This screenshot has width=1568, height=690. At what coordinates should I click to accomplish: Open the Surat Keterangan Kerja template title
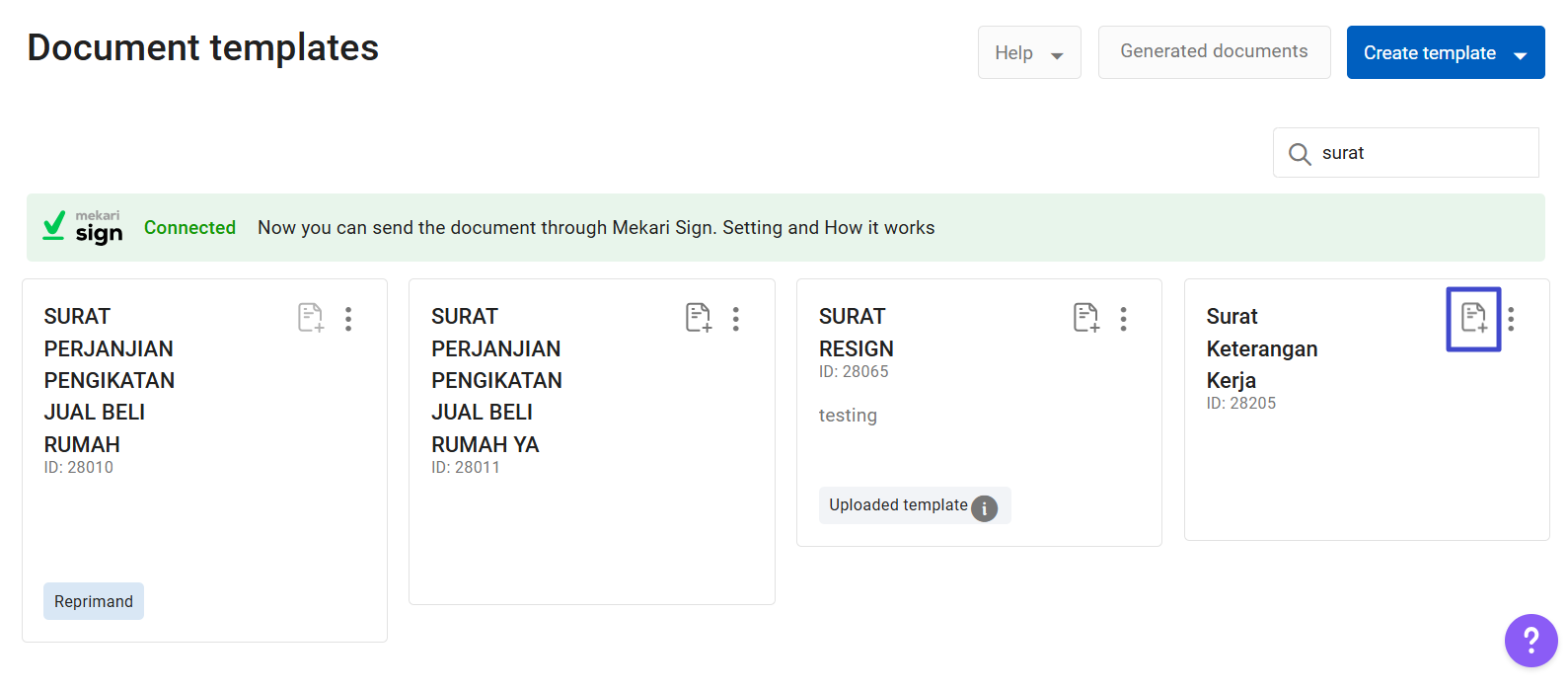[x=1261, y=348]
